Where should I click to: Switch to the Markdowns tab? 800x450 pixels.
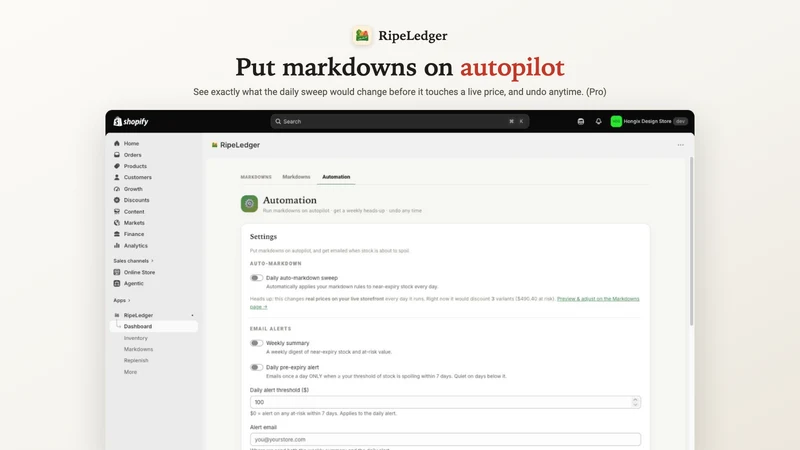[x=296, y=177]
